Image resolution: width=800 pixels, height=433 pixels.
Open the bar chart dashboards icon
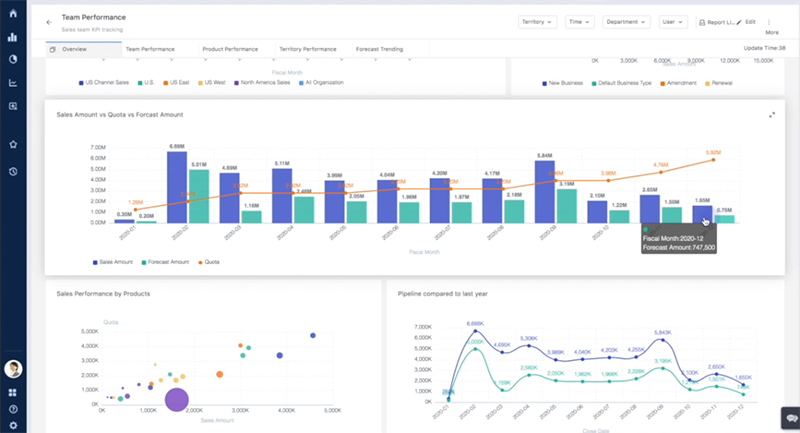pos(13,37)
